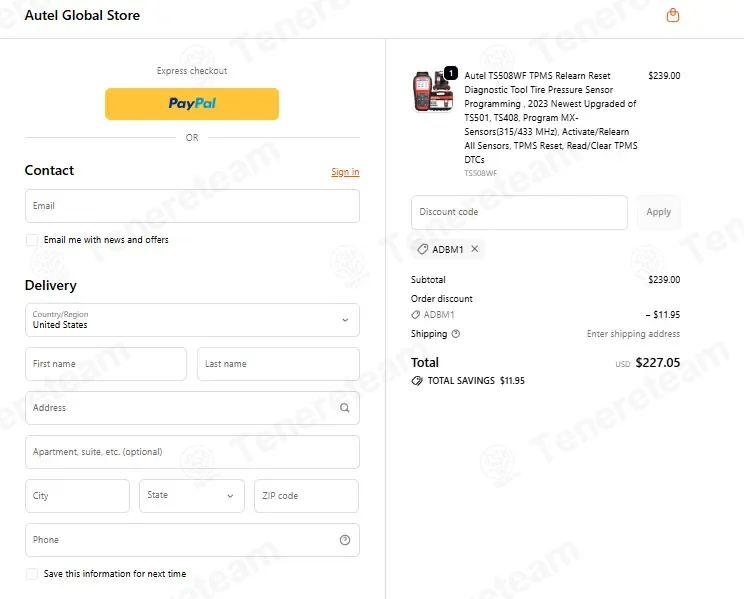Open the Autel TS508WF product thumbnail
This screenshot has width=744, height=599.
(433, 91)
